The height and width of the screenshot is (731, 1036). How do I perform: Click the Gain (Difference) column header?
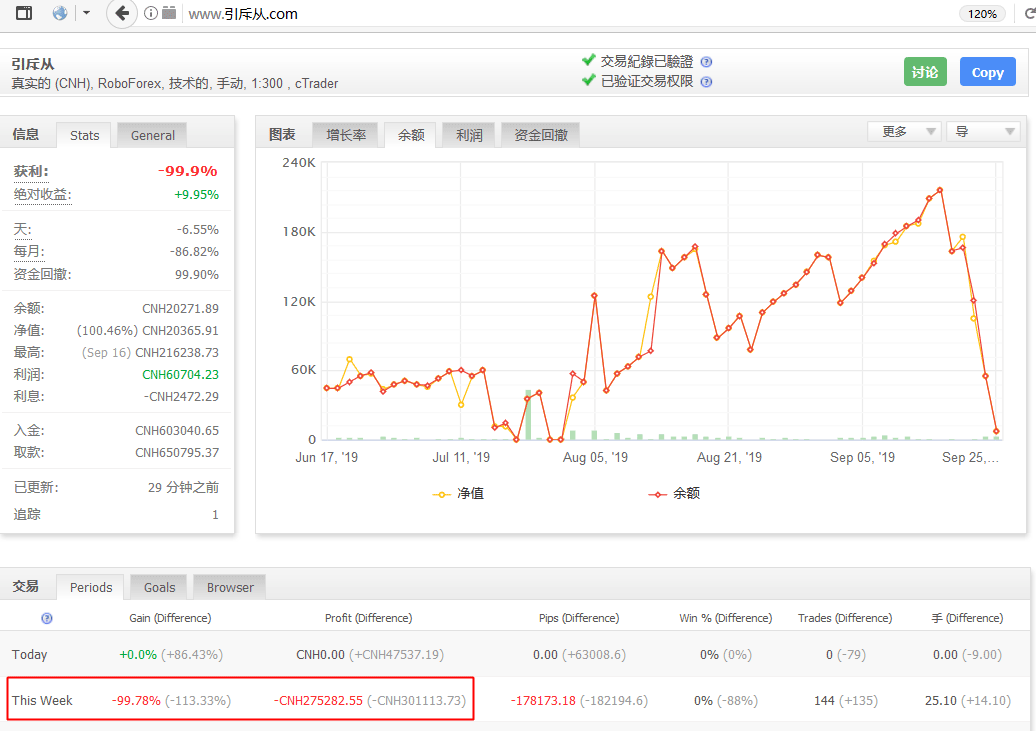(170, 618)
